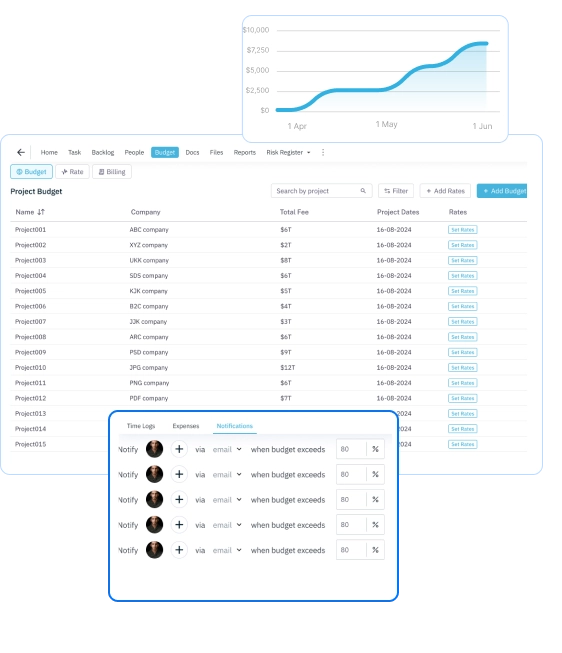Open the three-dot more options menu
The width and height of the screenshot is (562, 653).
point(323,152)
